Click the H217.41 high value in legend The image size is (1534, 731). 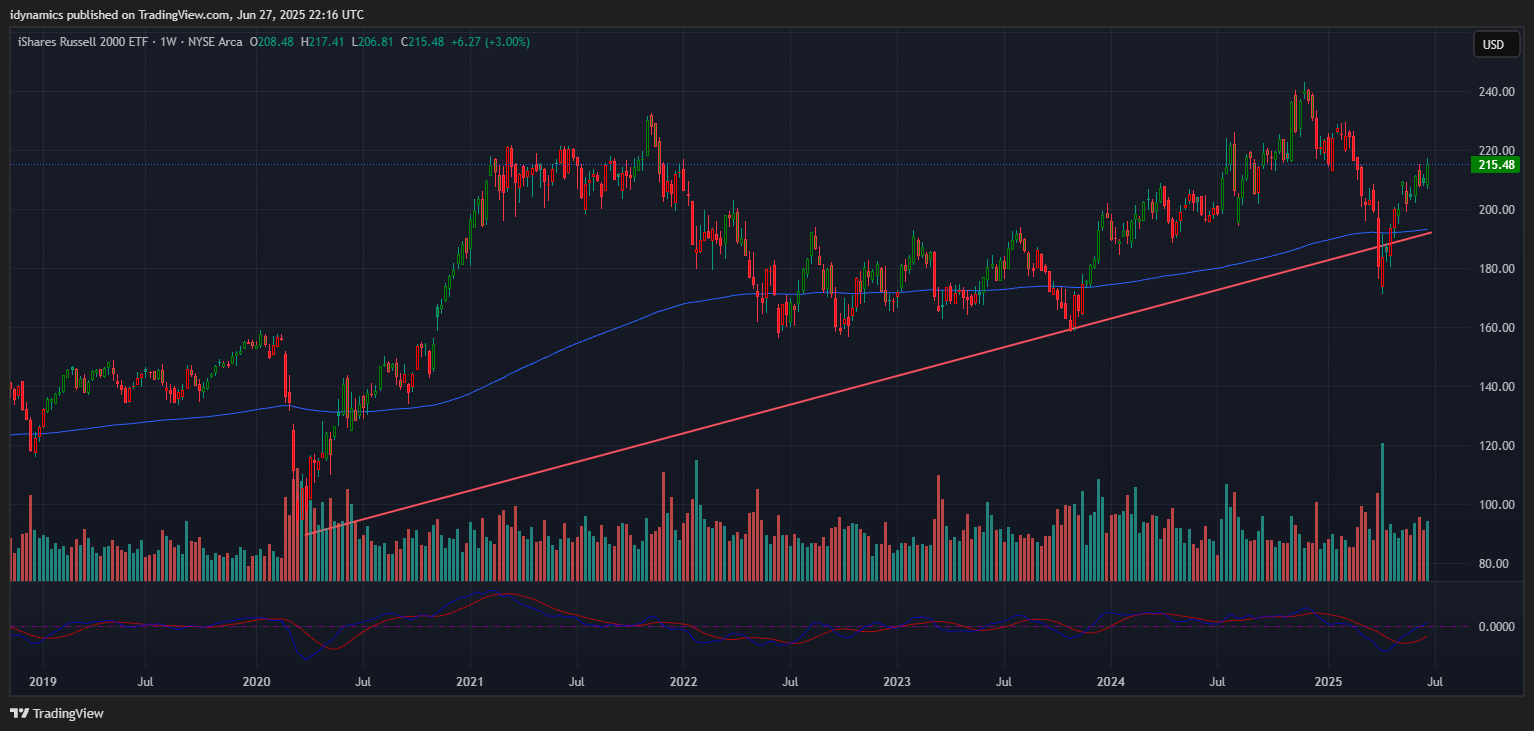click(x=322, y=42)
